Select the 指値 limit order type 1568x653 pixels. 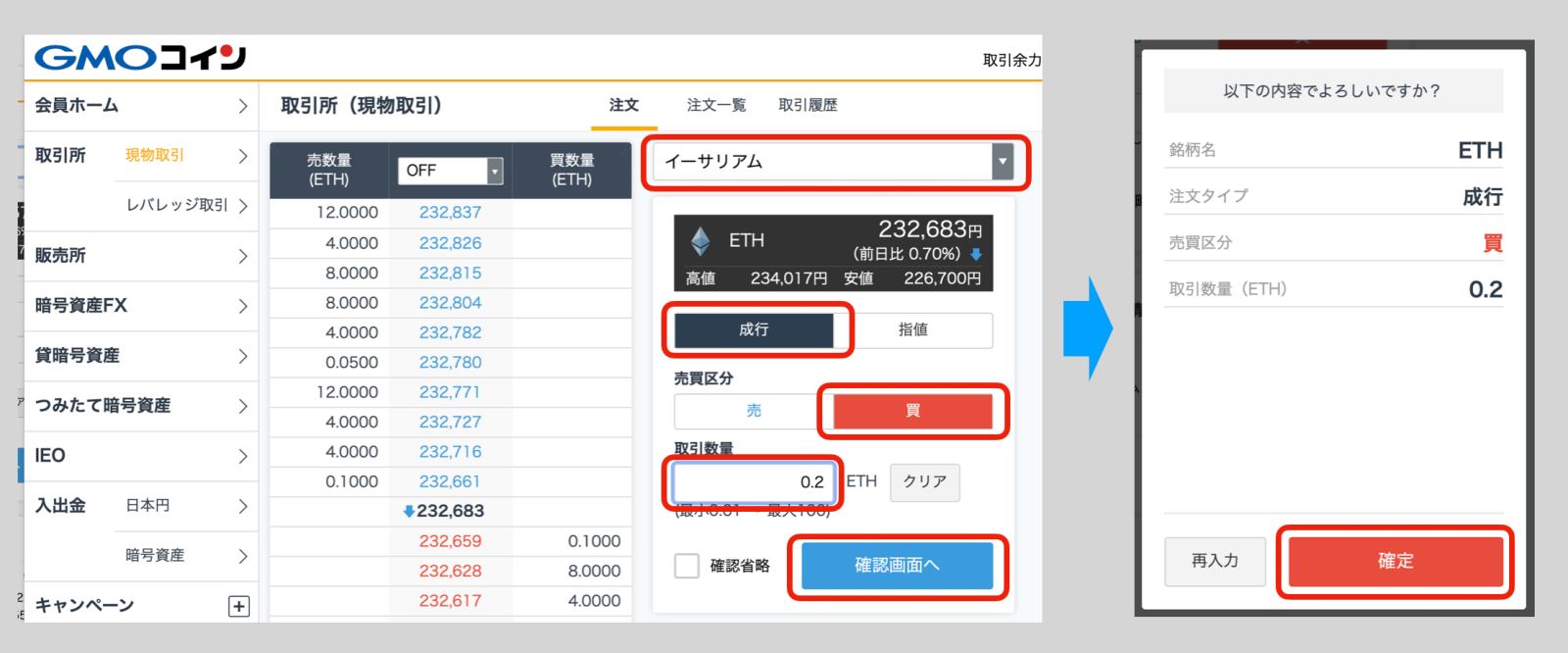[x=913, y=330]
